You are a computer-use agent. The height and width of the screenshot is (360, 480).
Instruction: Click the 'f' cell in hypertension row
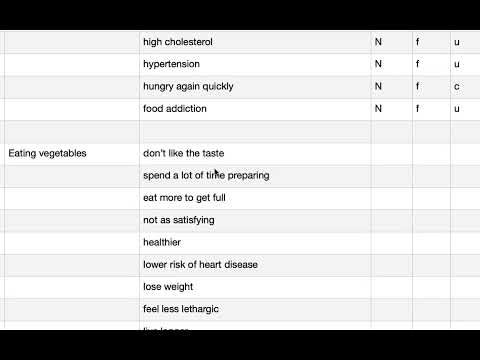(x=431, y=64)
